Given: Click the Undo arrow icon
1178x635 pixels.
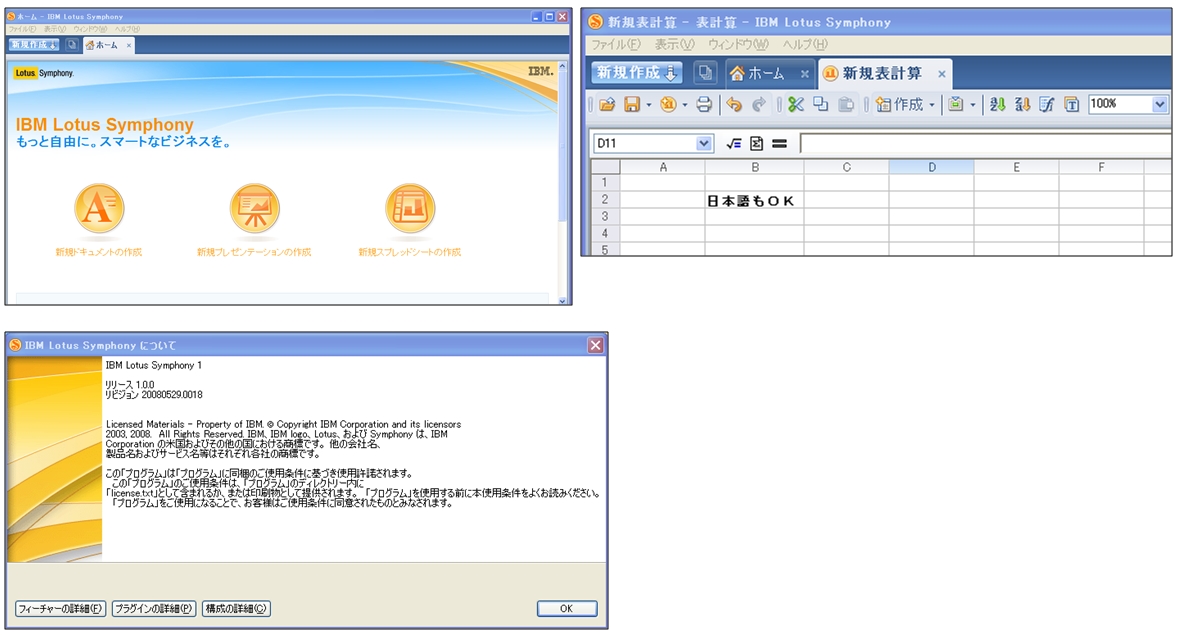Looking at the screenshot, I should pos(734,104).
